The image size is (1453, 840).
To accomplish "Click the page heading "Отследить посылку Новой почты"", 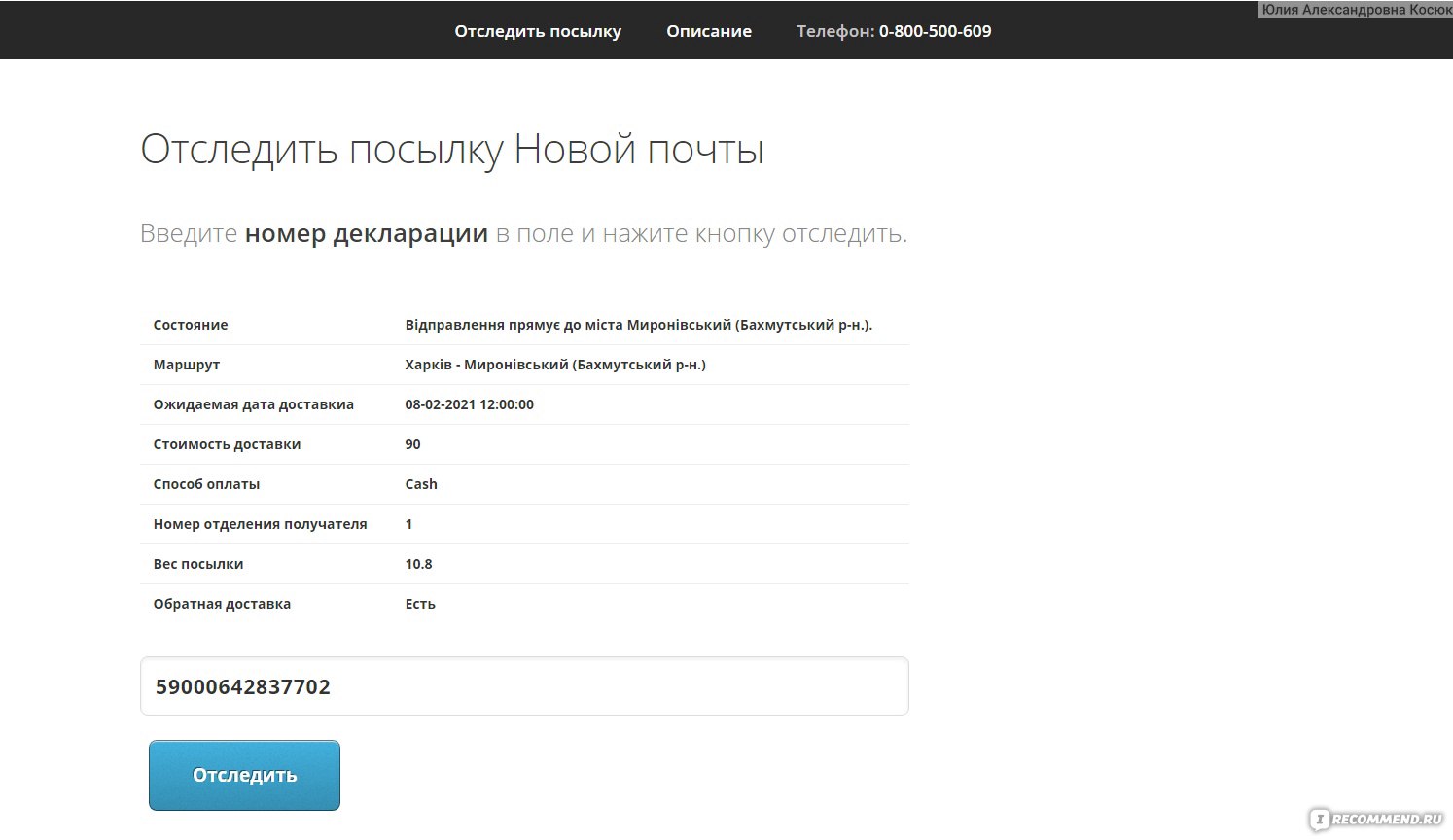I will tap(452, 150).
